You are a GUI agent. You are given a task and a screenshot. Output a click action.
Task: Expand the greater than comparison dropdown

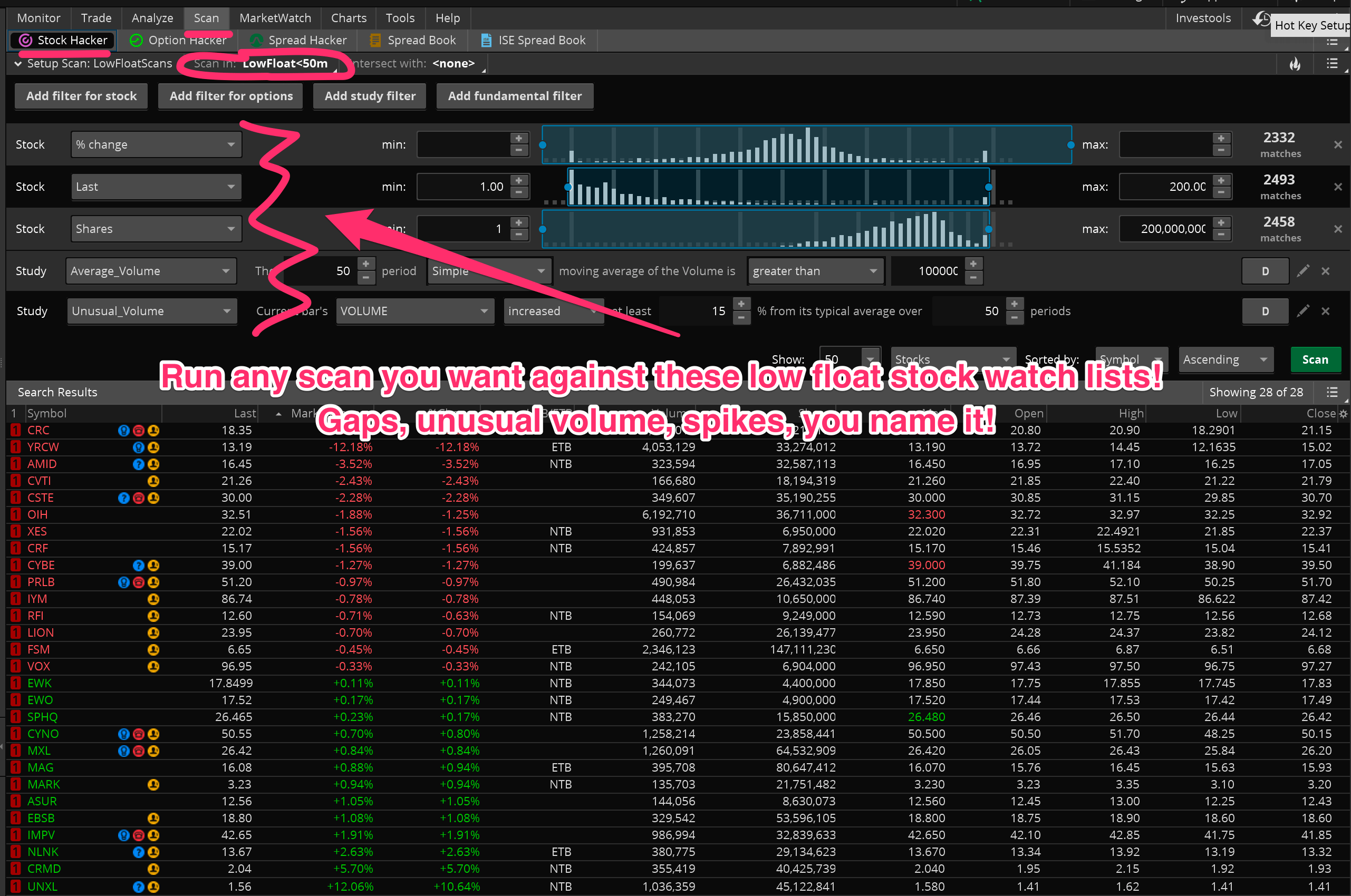pos(816,271)
